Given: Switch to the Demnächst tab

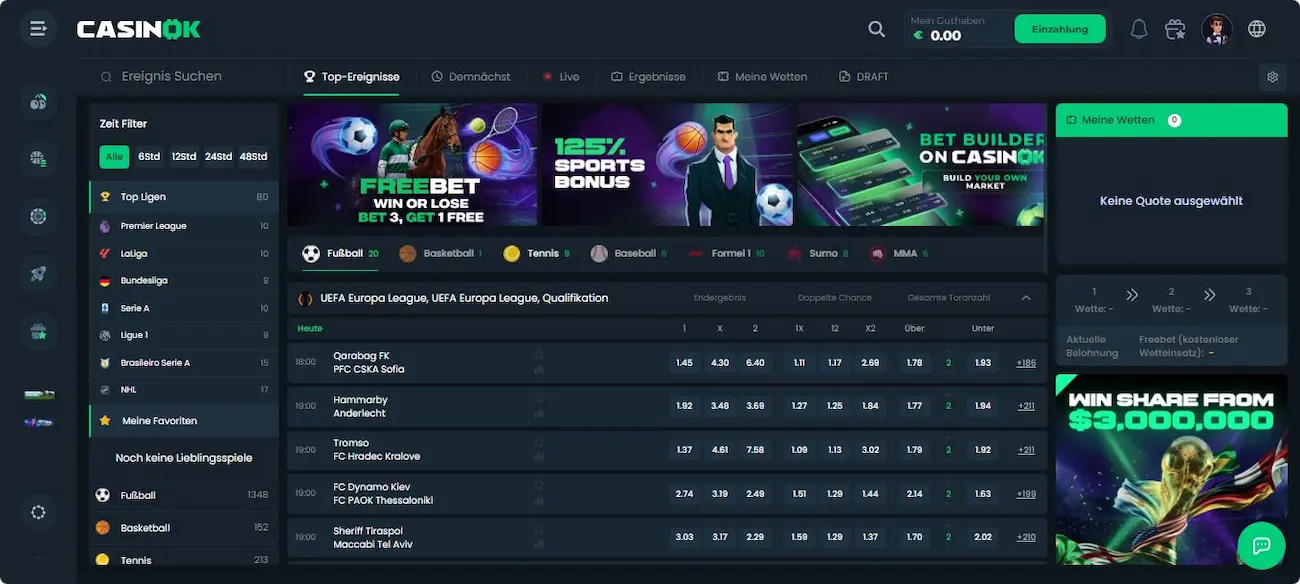Looking at the screenshot, I should [471, 76].
